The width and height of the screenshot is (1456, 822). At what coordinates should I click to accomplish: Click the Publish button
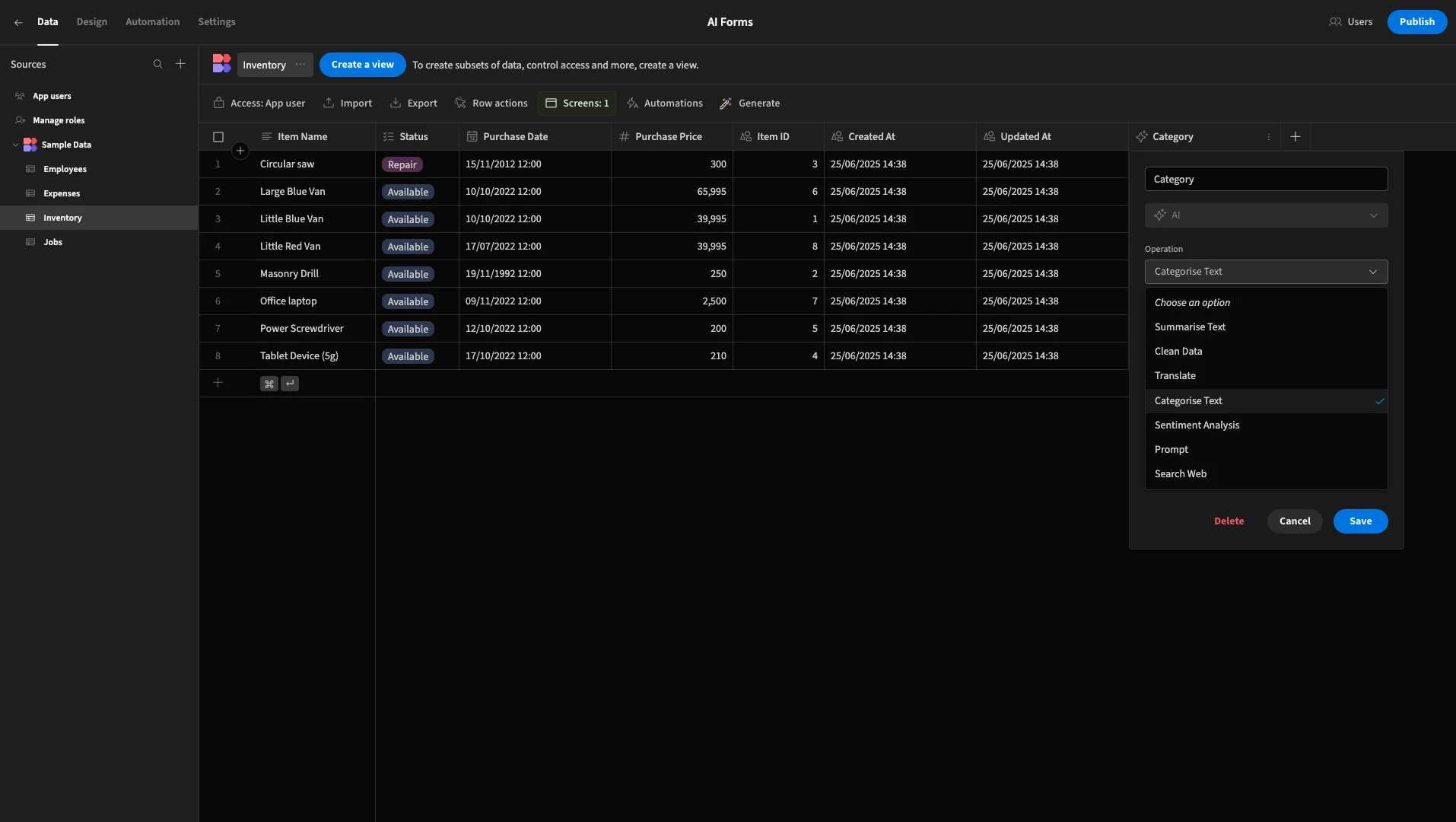[x=1416, y=22]
